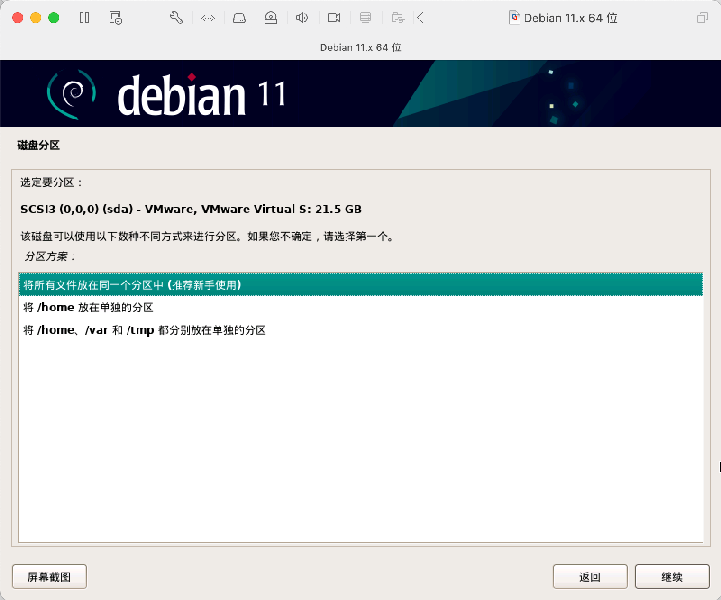Click the SCSI3 (0,0,0) (sda) disk text
721x600 pixels.
[x=191, y=209]
